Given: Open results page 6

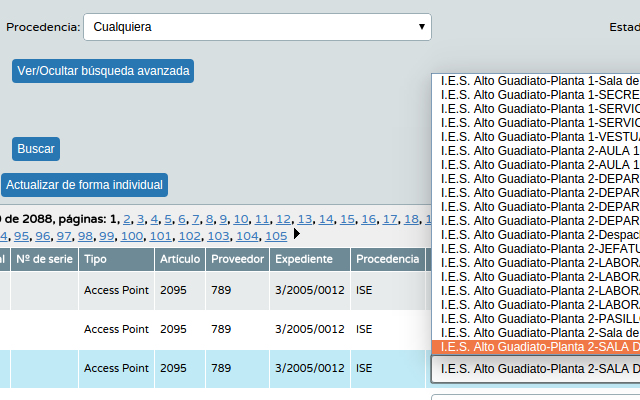Looking at the screenshot, I should 182,219.
